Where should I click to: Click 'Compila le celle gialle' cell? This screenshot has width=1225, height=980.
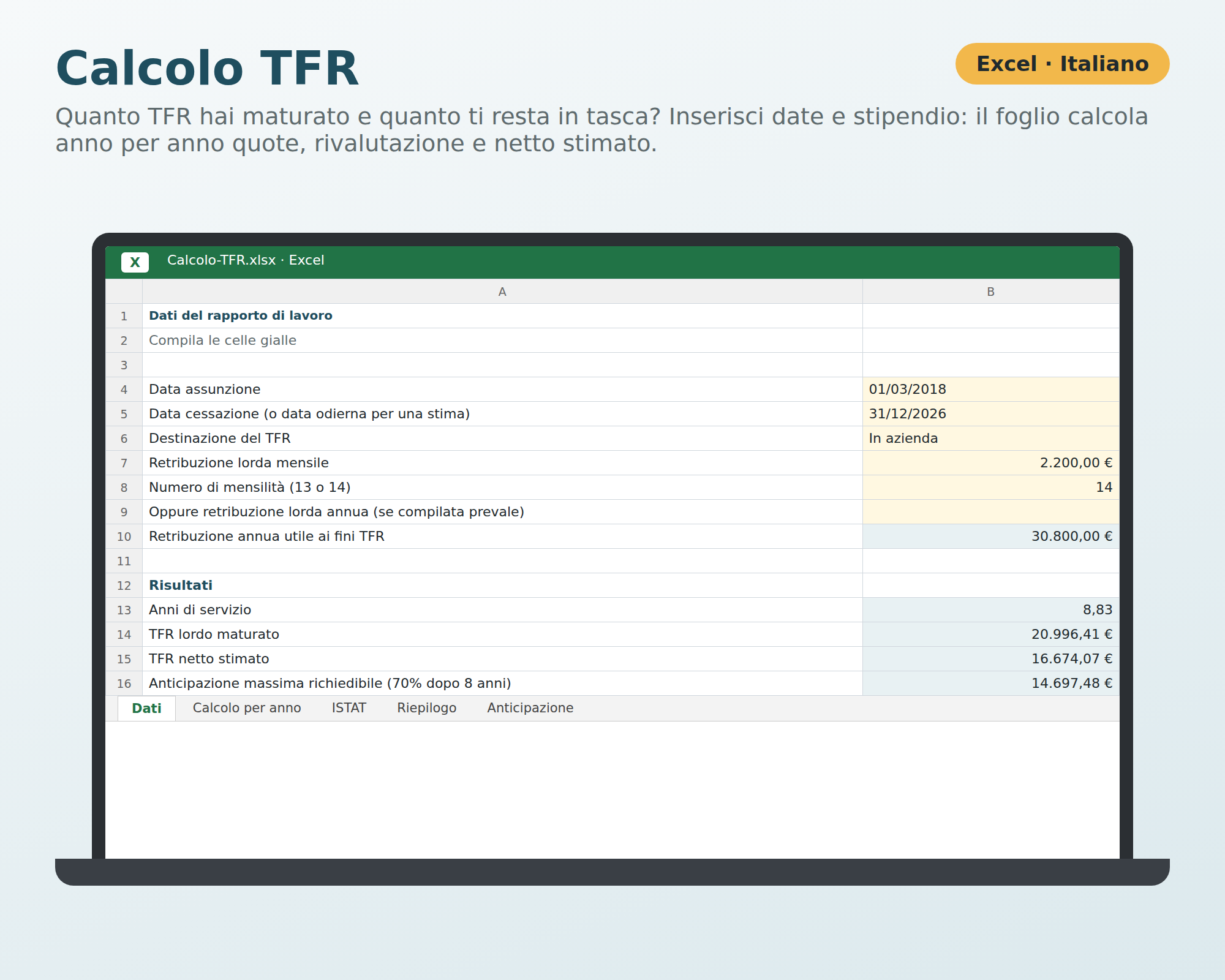pyautogui.click(x=502, y=341)
